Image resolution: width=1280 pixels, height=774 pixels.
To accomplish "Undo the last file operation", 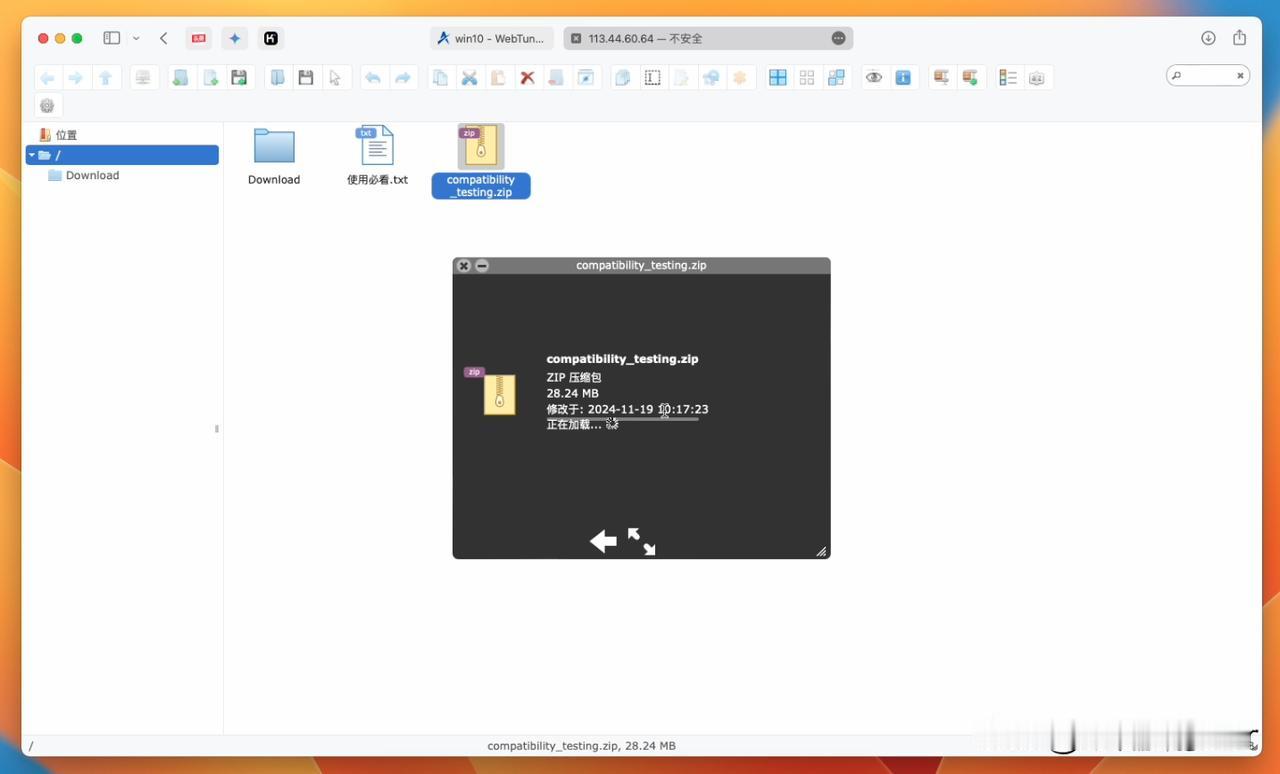I will pos(373,78).
